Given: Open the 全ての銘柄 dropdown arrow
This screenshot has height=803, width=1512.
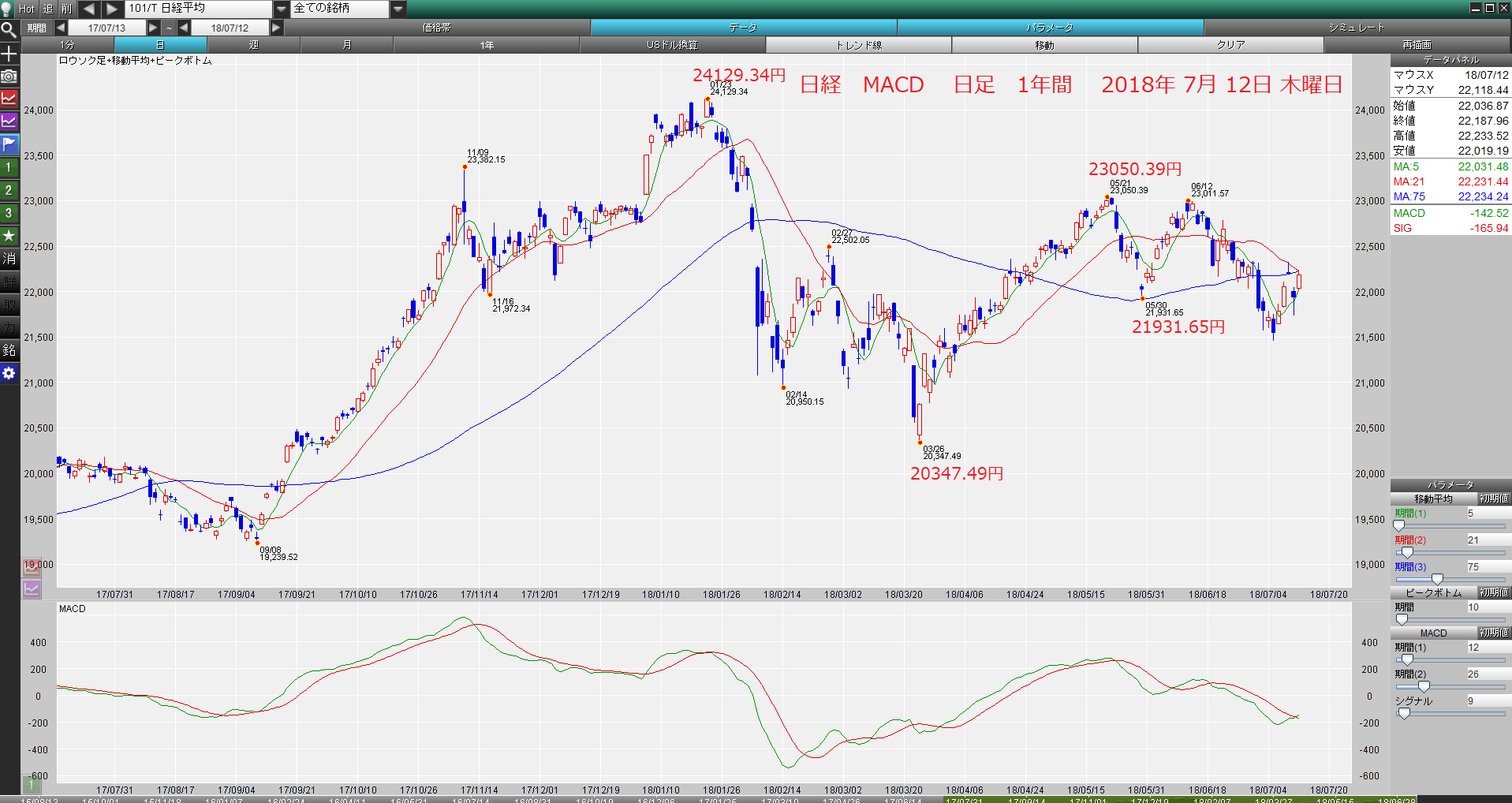Looking at the screenshot, I should (x=398, y=9).
